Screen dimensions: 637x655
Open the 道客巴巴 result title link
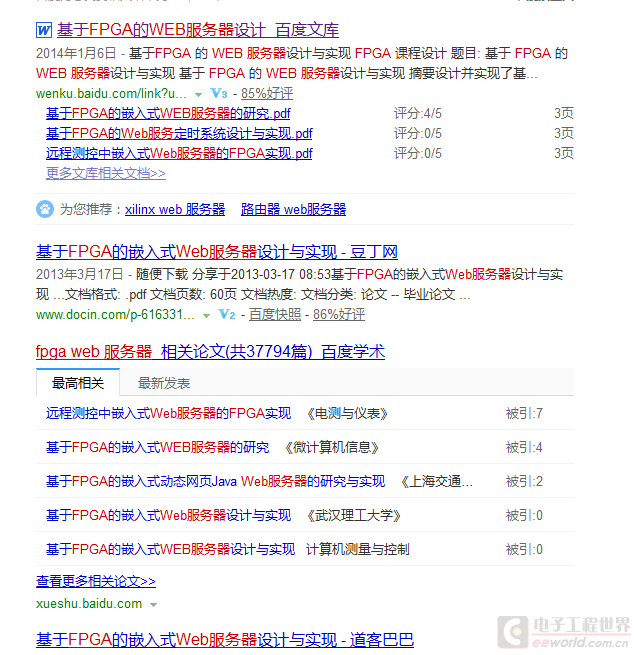(x=225, y=640)
